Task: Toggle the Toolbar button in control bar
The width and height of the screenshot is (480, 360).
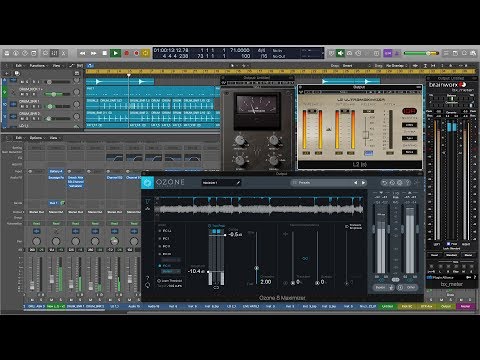Action: pyautogui.click(x=34, y=53)
